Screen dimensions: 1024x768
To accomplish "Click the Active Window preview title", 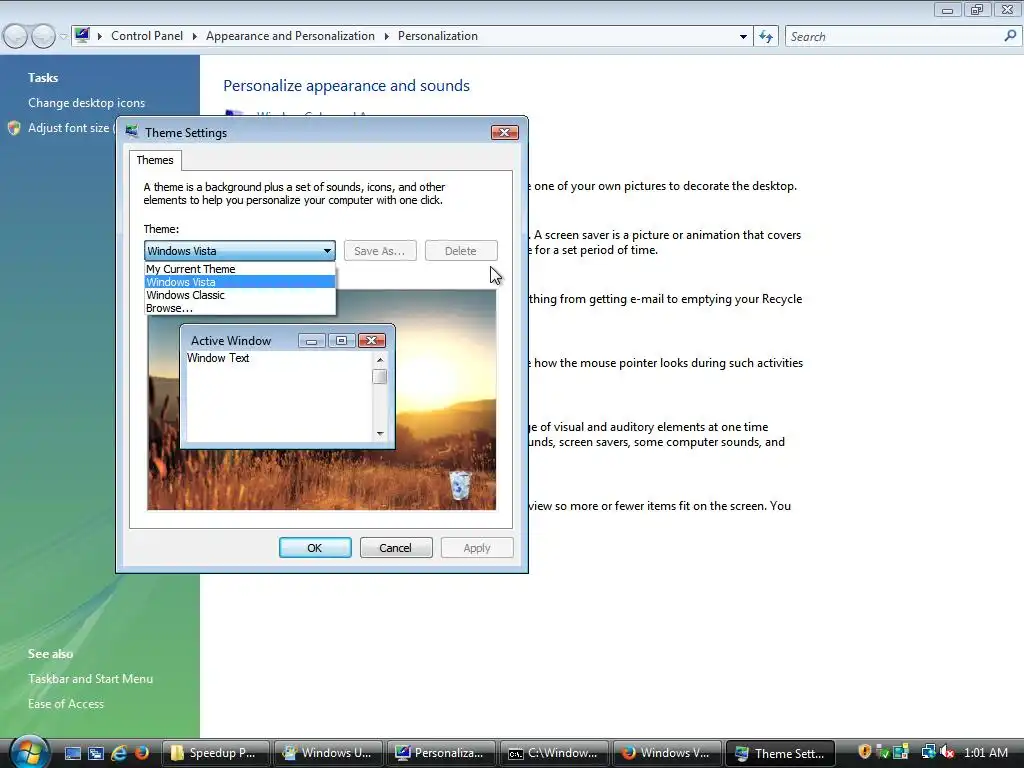I will (x=231, y=341).
